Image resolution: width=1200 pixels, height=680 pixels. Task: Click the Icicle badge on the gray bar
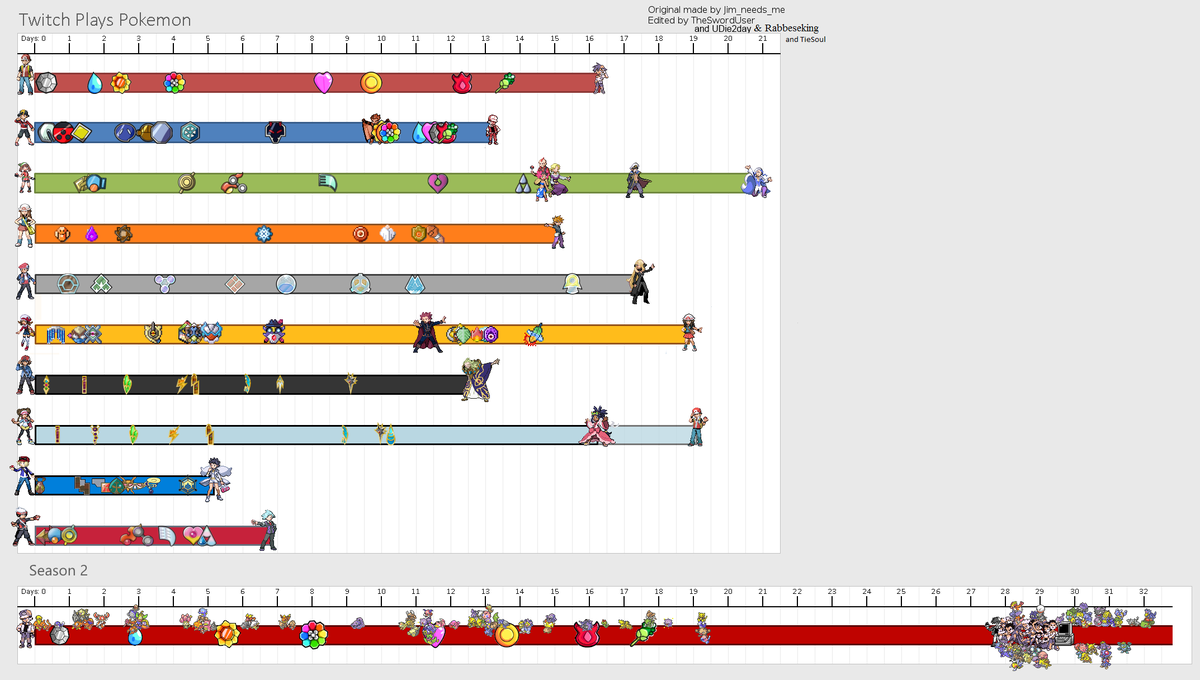click(415, 284)
